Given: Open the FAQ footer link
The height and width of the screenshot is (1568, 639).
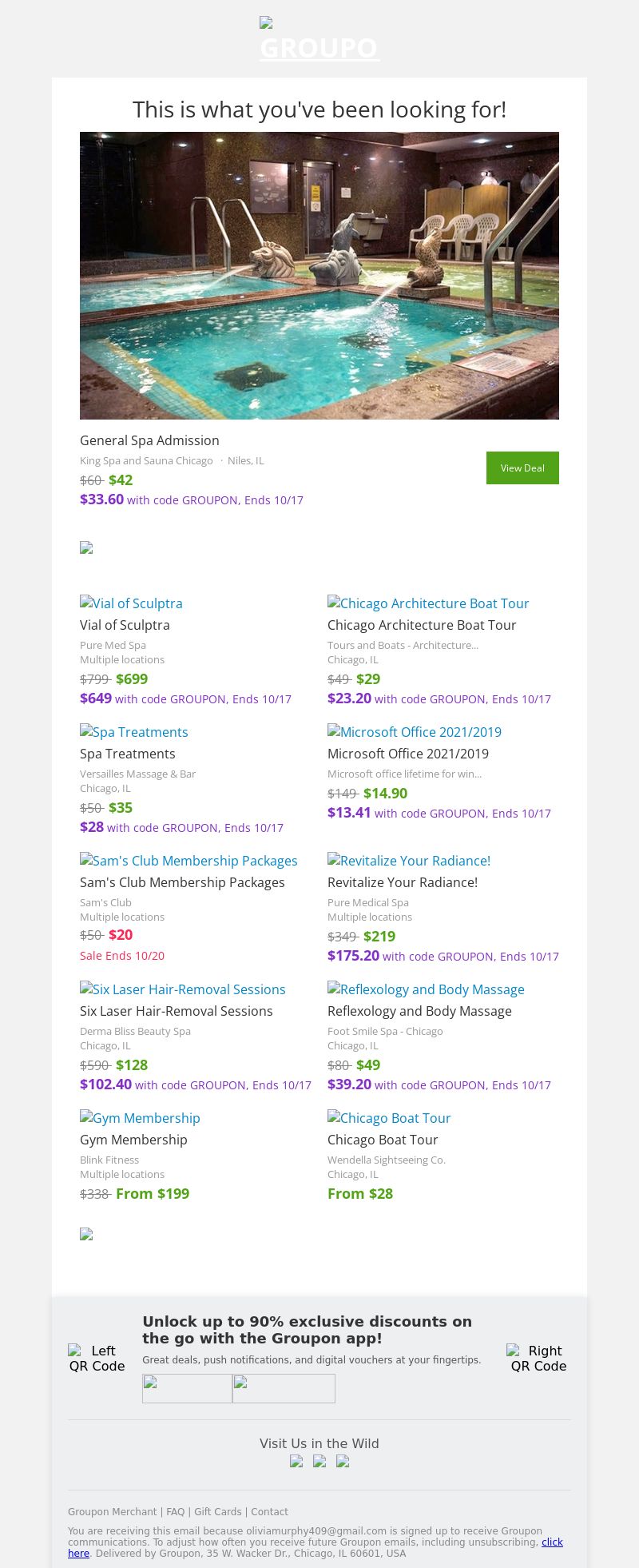Looking at the screenshot, I should (x=175, y=1512).
